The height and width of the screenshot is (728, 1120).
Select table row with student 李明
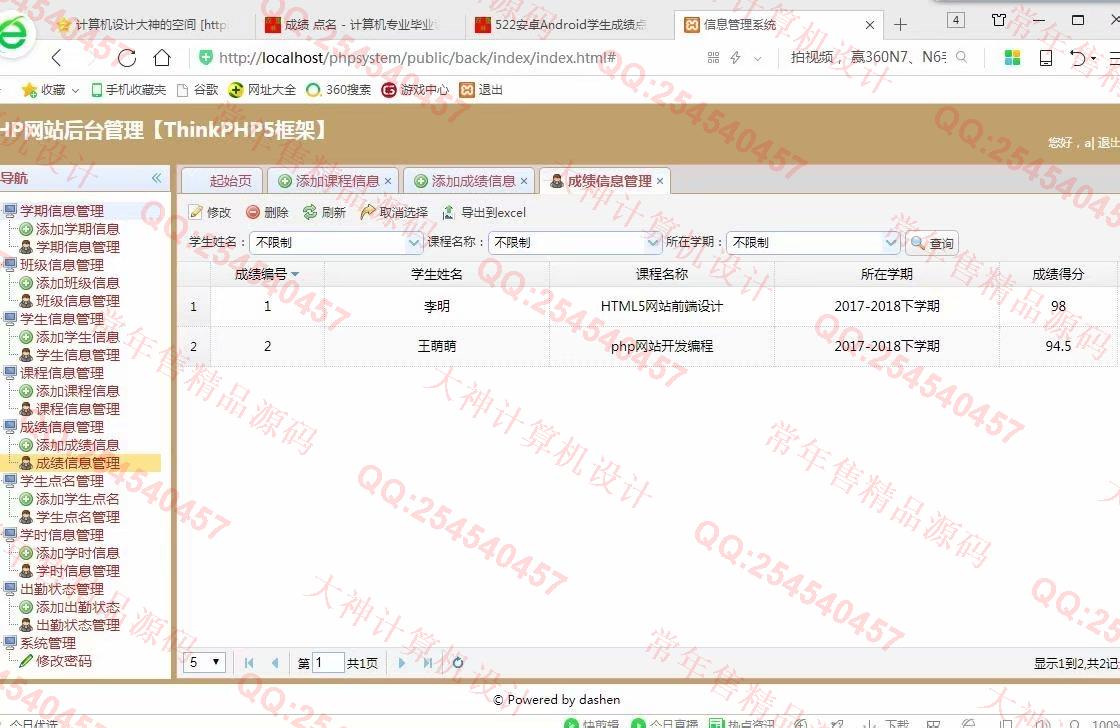(649, 306)
